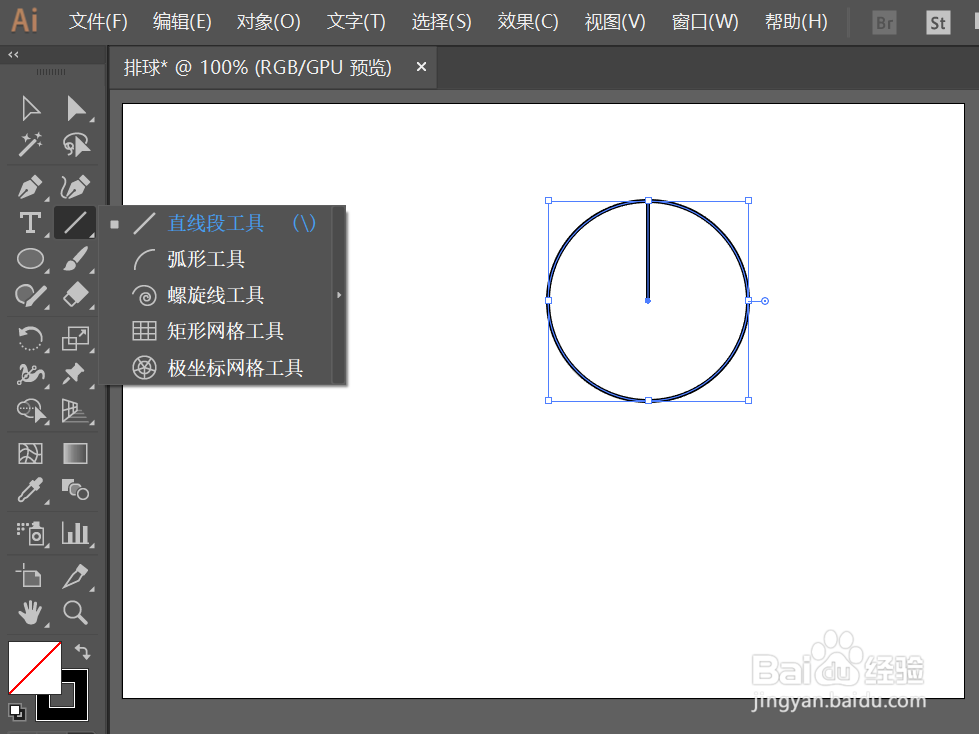Viewport: 979px width, 734px height.
Task: Activate the Eyedropper tool
Action: (x=29, y=491)
